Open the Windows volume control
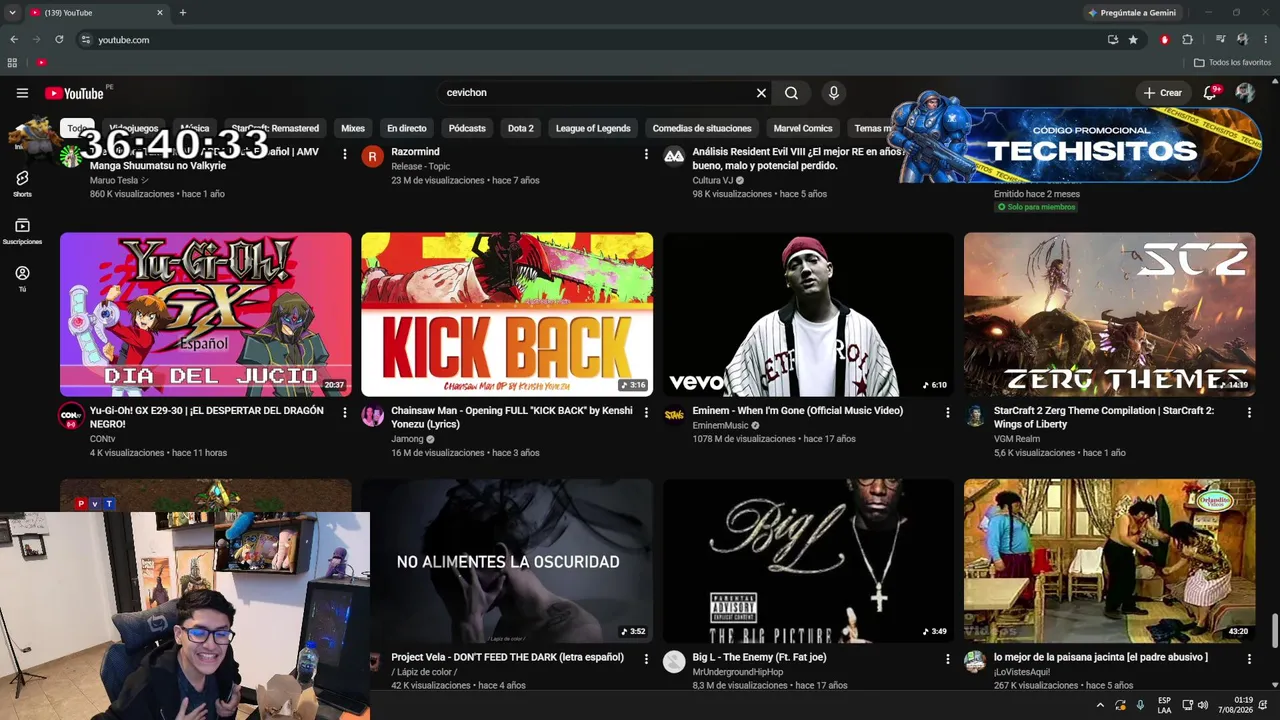 coord(1203,705)
